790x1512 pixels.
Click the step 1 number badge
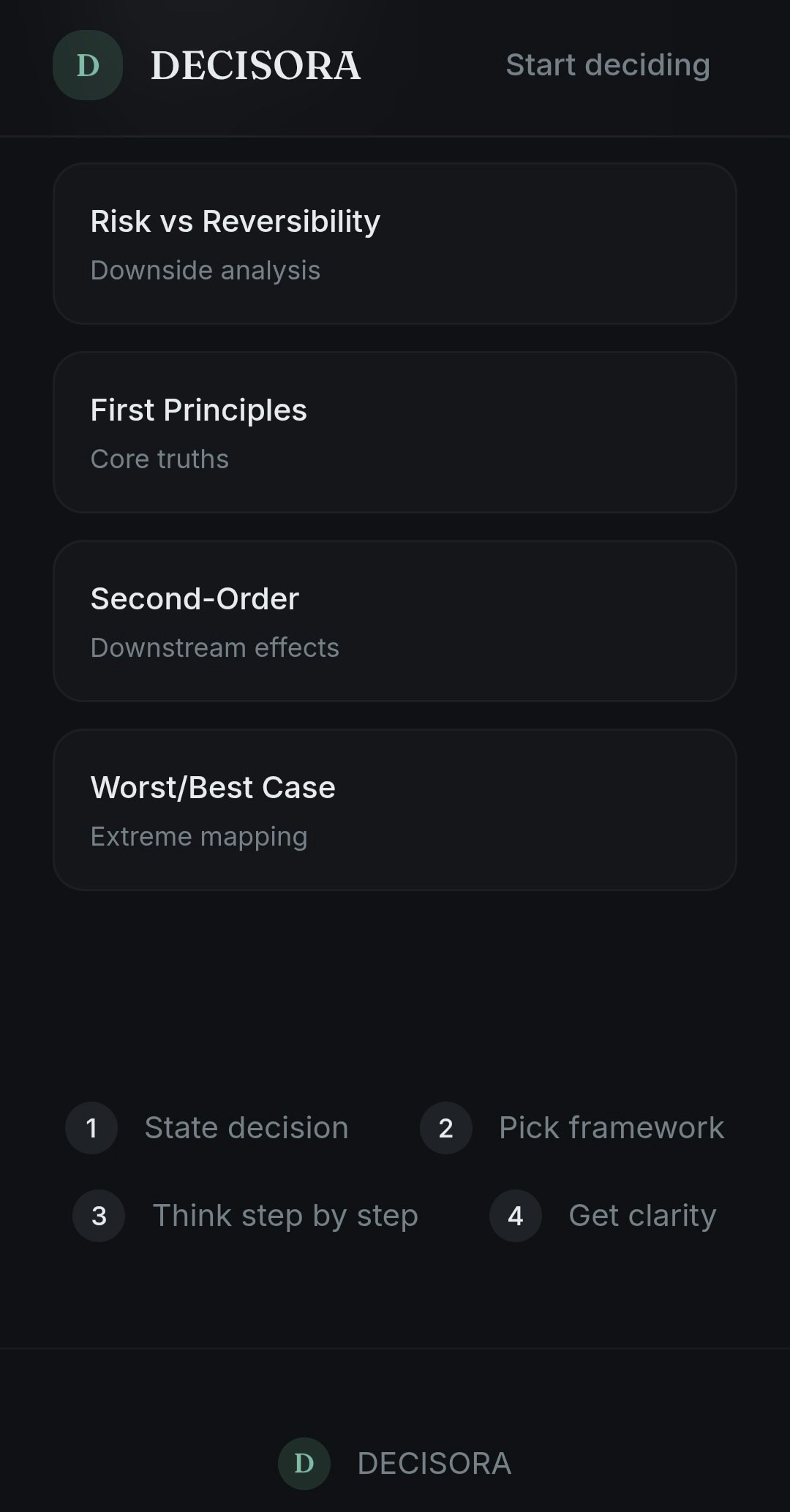(91, 1128)
